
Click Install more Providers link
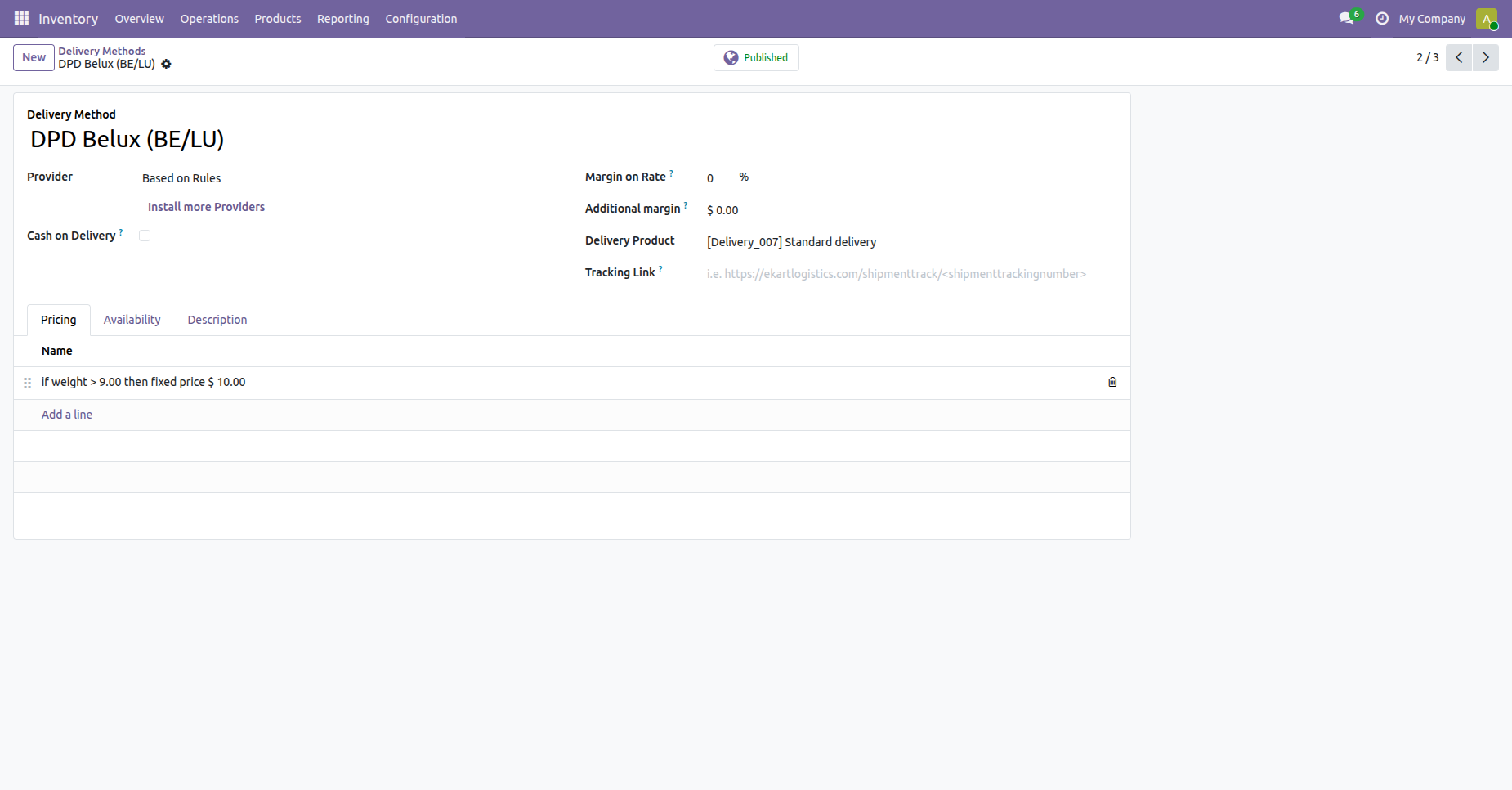[206, 207]
